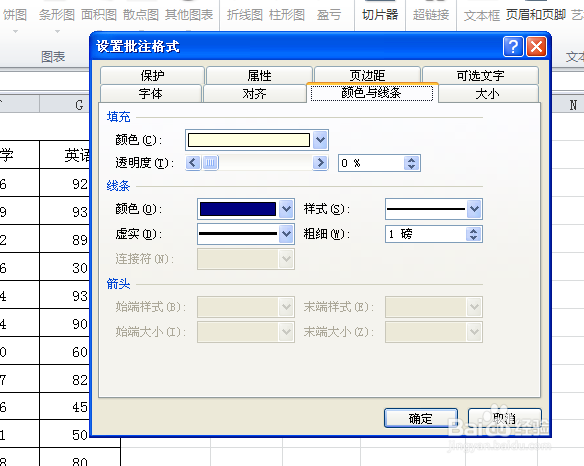The width and height of the screenshot is (584, 466).
Task: Select spreadsheet cell containing 92
Action: pyautogui.click(x=64, y=183)
